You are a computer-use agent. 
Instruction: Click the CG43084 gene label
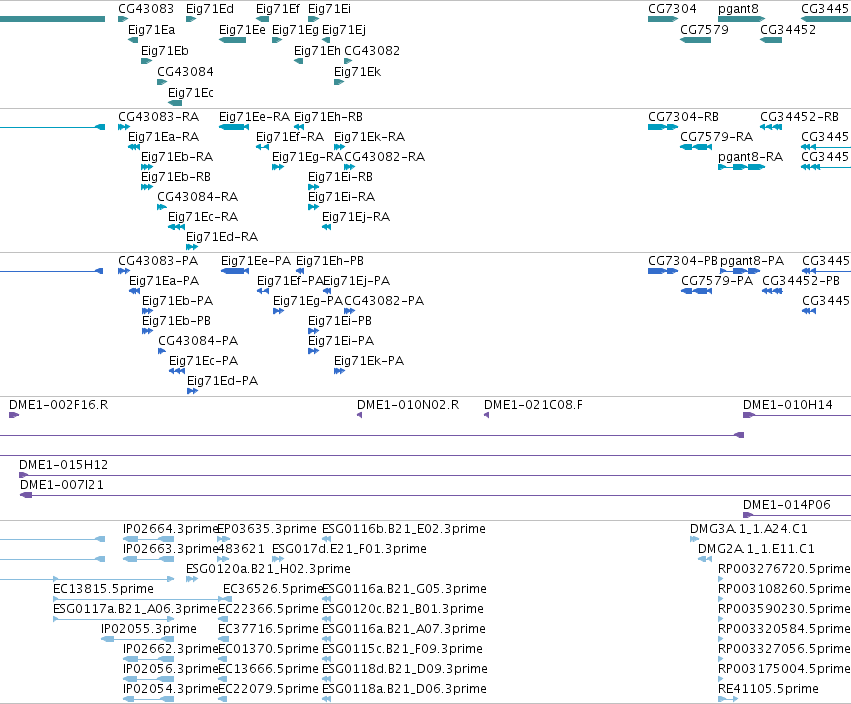click(x=185, y=72)
